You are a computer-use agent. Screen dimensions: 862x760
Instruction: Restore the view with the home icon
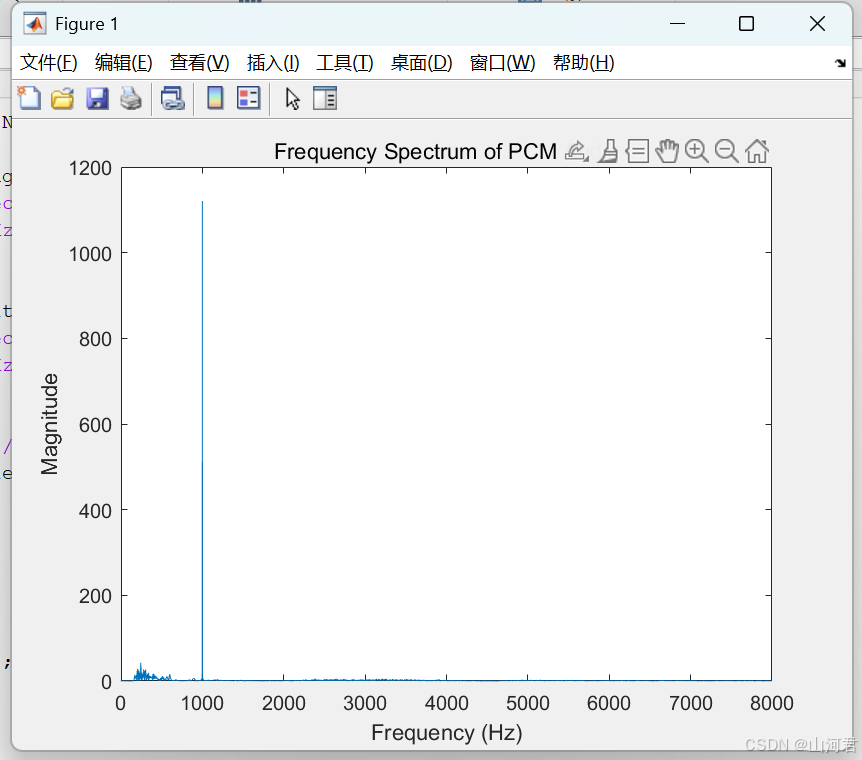(x=756, y=151)
